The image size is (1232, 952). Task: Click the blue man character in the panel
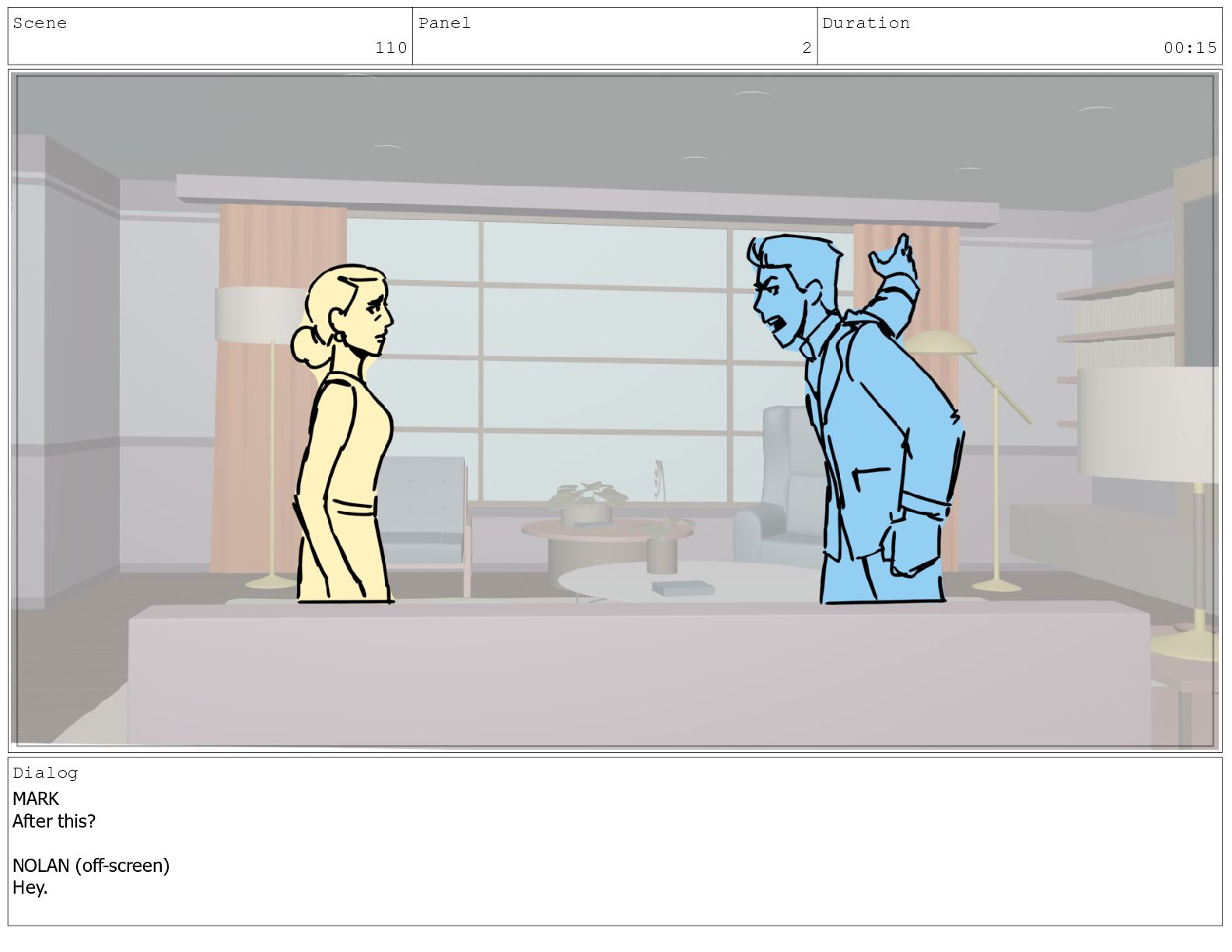pos(856,418)
